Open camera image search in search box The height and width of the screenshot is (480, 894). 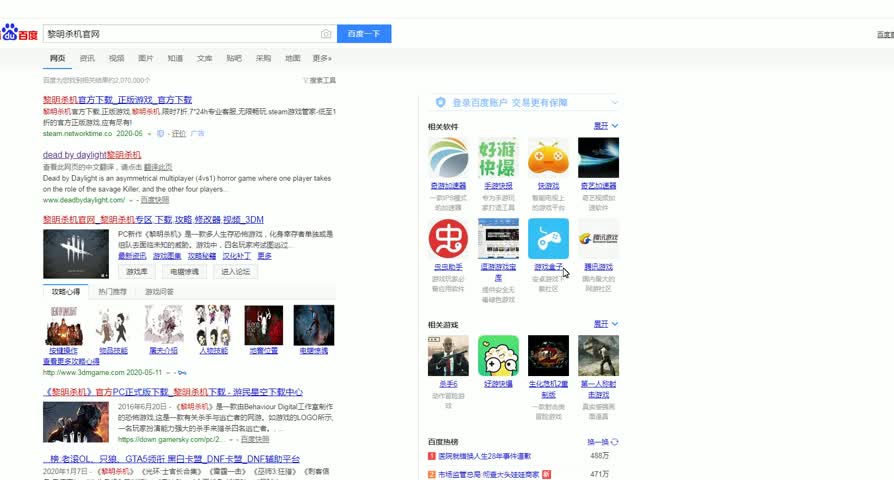326,34
